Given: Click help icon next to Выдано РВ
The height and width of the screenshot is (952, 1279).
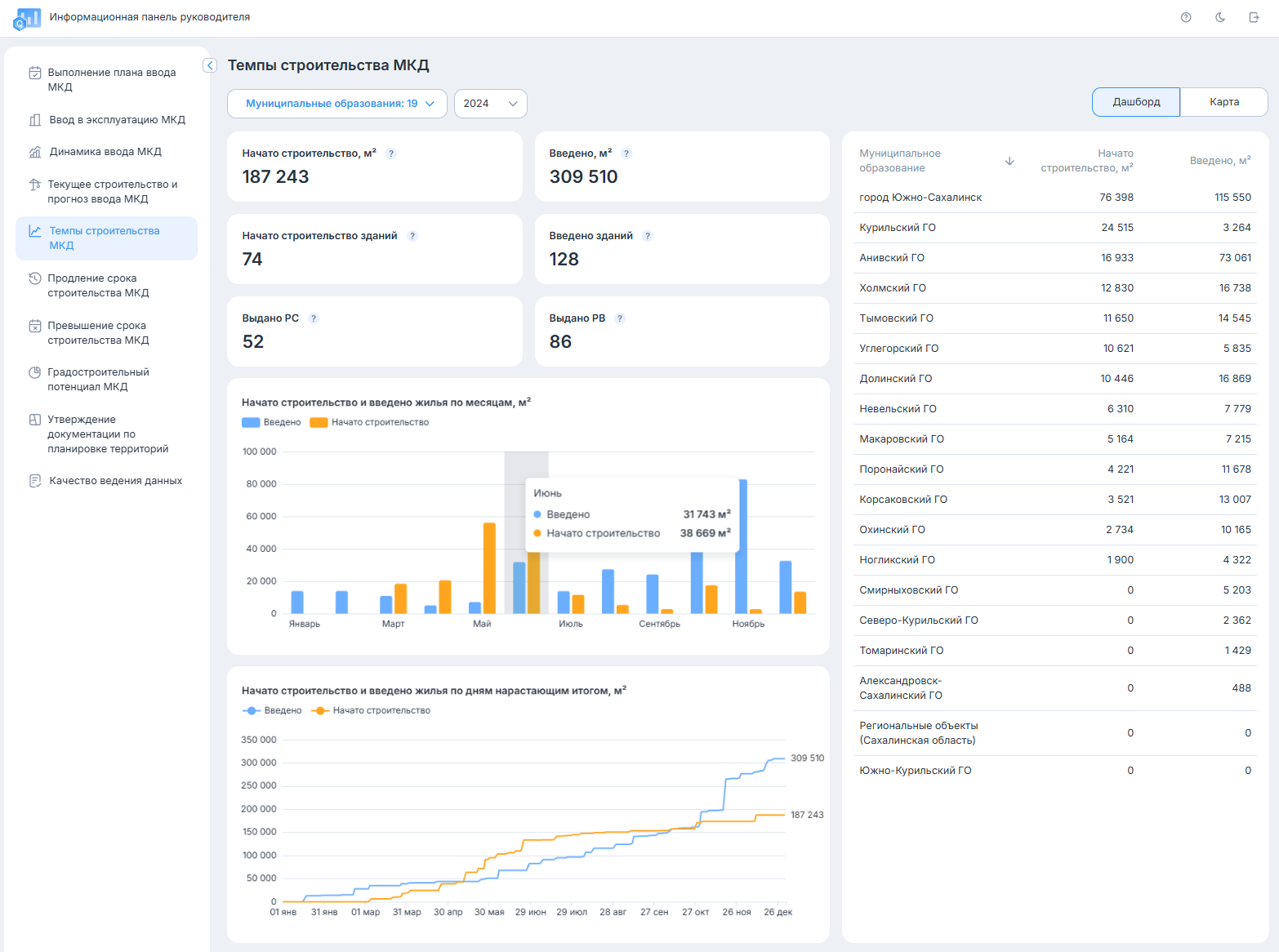Looking at the screenshot, I should pyautogui.click(x=620, y=318).
